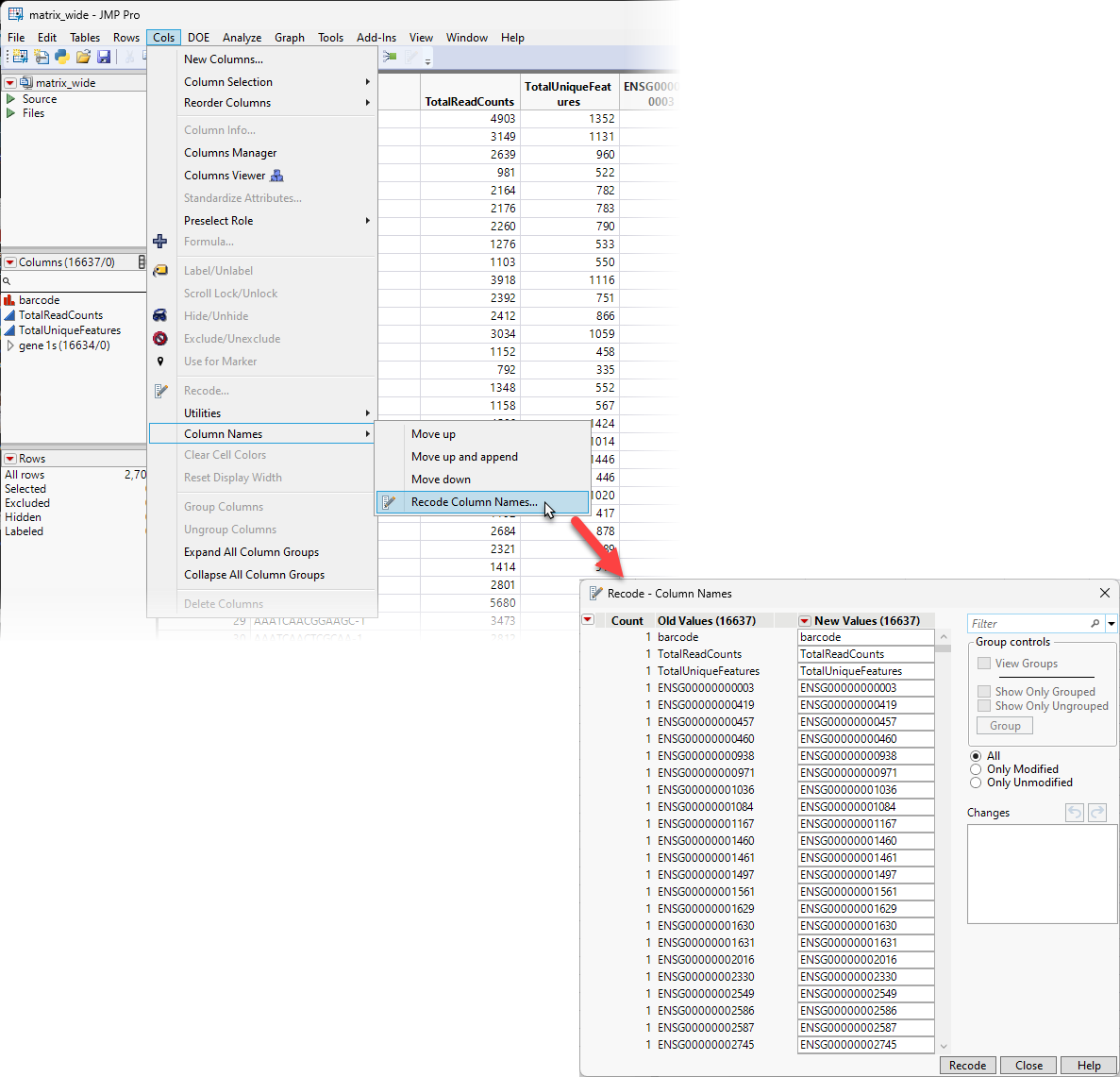Click the Columns Viewer binoculars icon

[276, 176]
